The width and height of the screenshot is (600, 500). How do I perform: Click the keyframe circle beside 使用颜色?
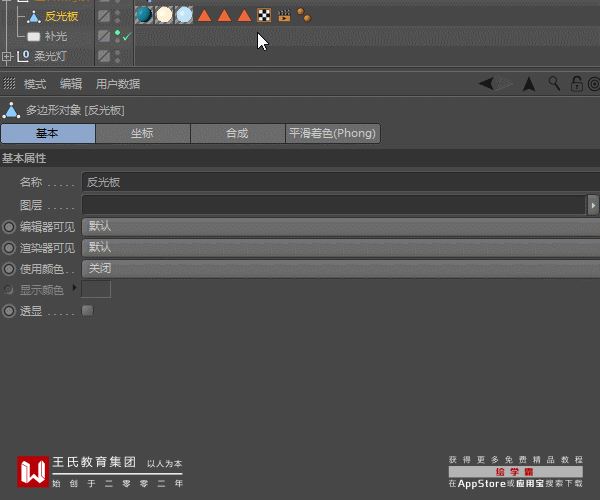tap(9, 269)
